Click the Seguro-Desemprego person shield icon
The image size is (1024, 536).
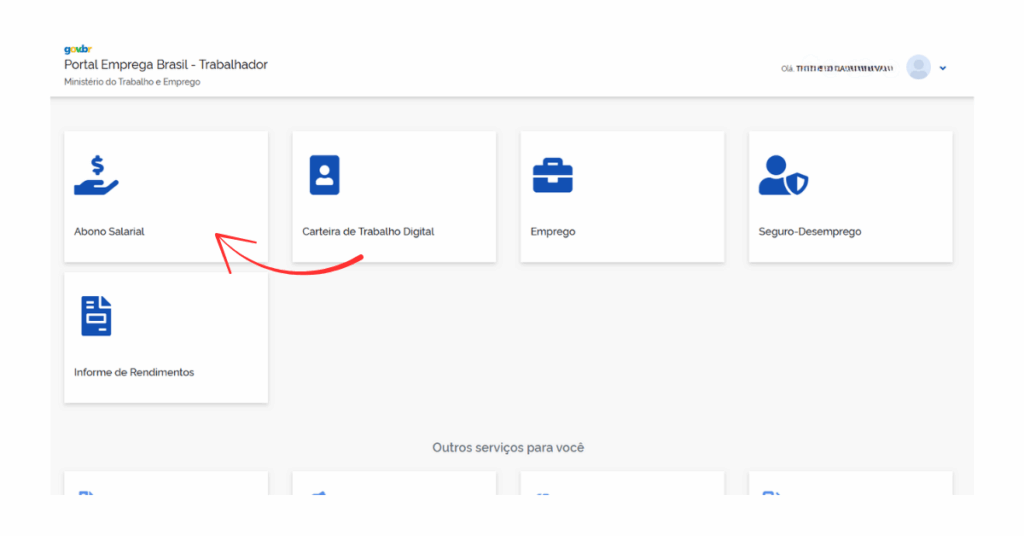click(782, 176)
